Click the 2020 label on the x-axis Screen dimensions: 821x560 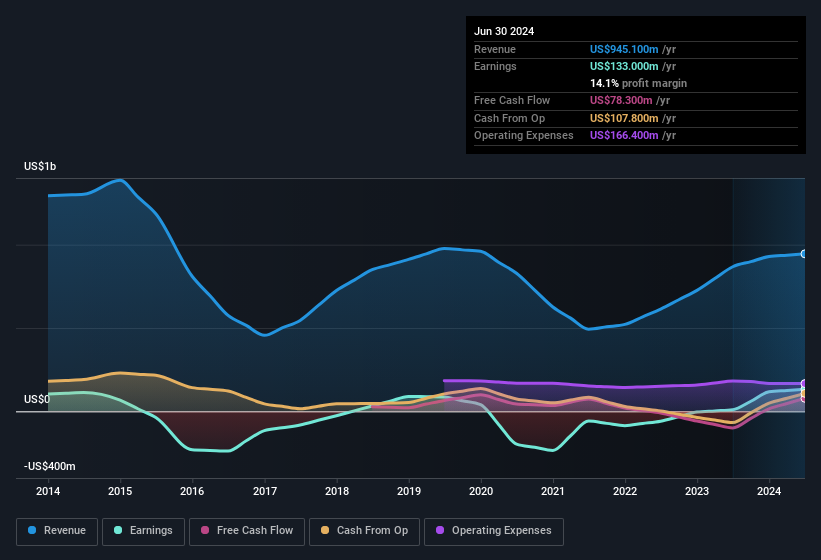click(481, 491)
